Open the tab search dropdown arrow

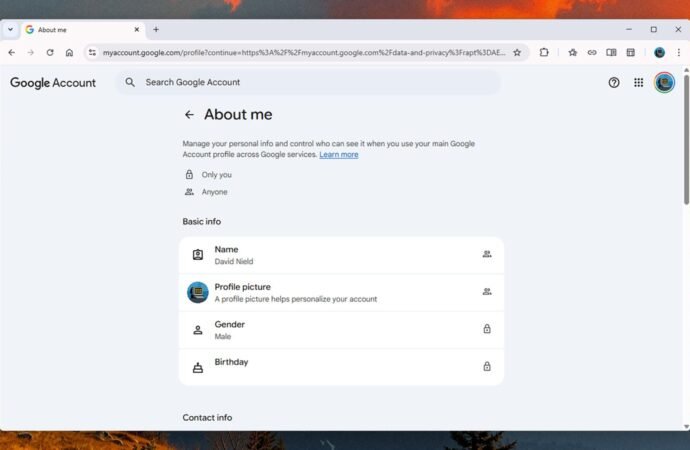click(x=11, y=29)
